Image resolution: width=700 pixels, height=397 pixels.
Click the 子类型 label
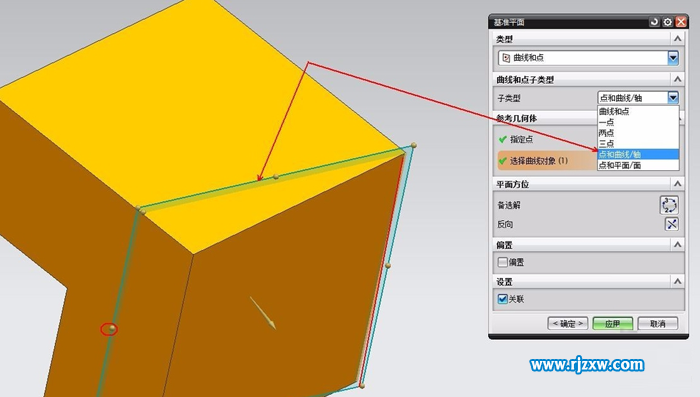509,98
